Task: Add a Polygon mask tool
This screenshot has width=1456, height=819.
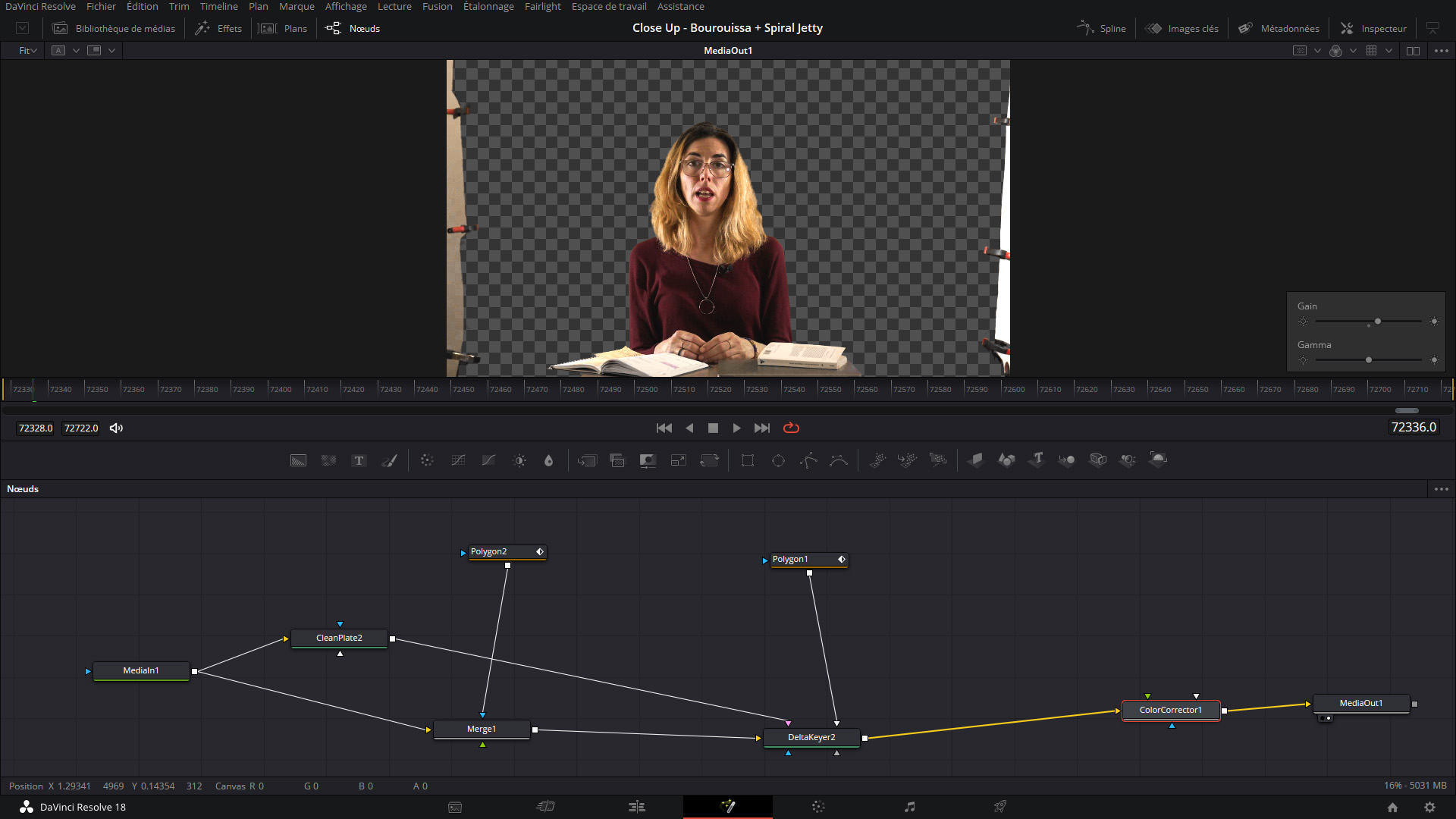Action: click(808, 460)
